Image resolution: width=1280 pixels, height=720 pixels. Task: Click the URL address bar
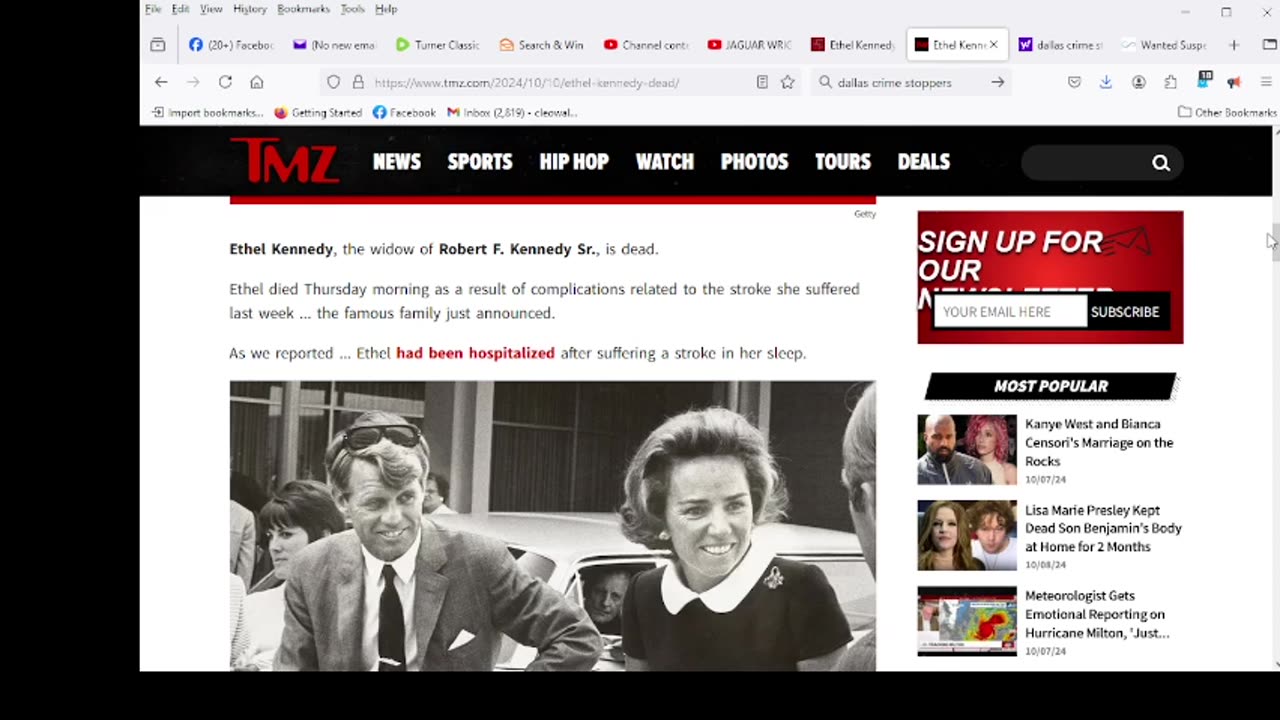[561, 82]
